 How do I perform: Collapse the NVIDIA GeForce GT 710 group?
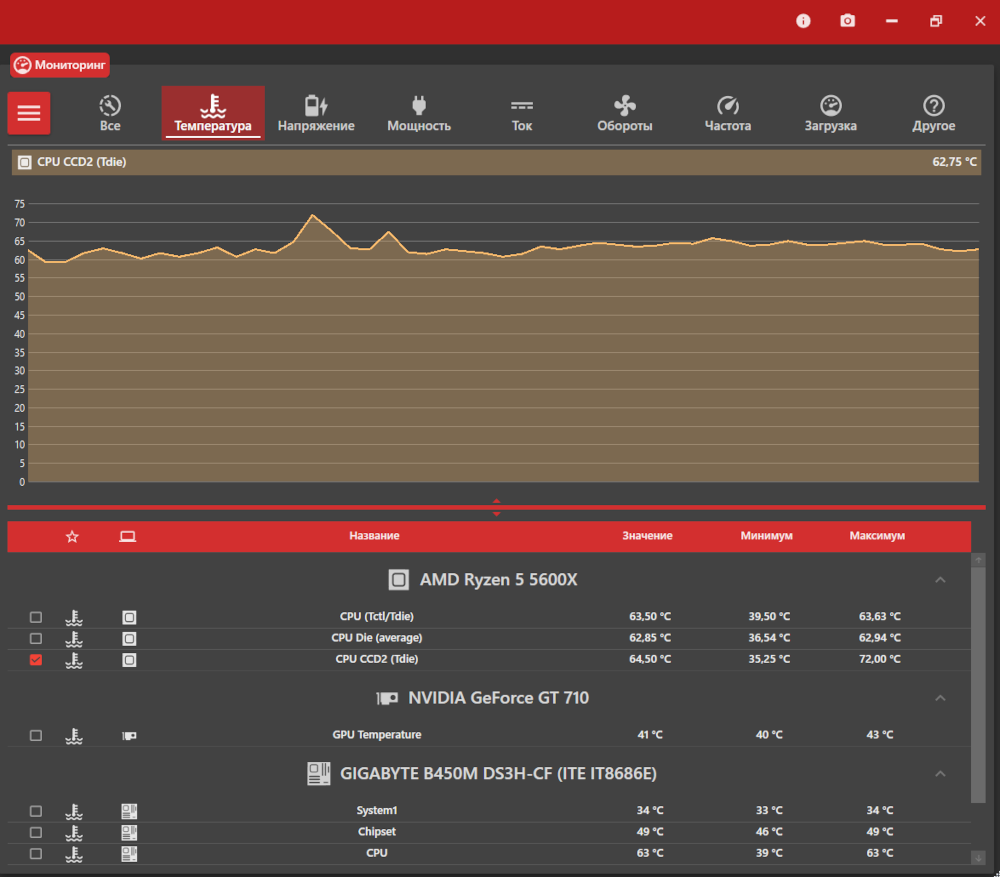940,698
